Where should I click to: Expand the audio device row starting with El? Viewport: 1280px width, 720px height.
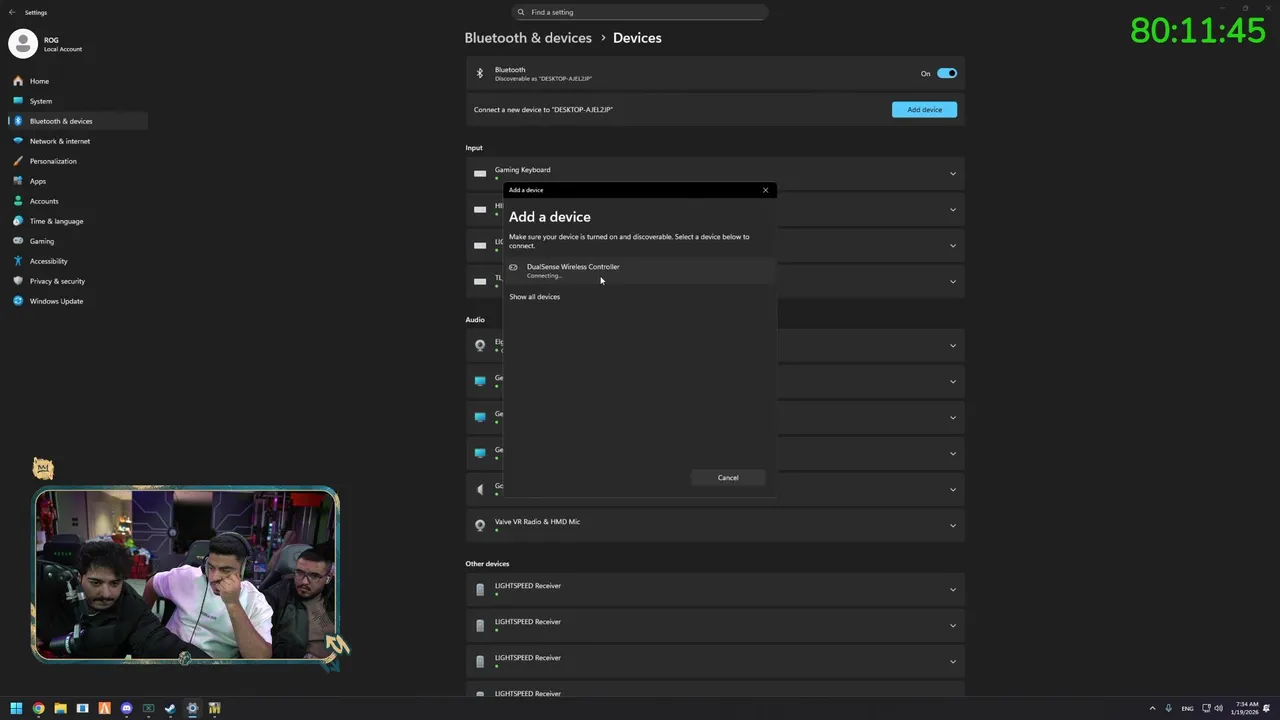pos(953,346)
